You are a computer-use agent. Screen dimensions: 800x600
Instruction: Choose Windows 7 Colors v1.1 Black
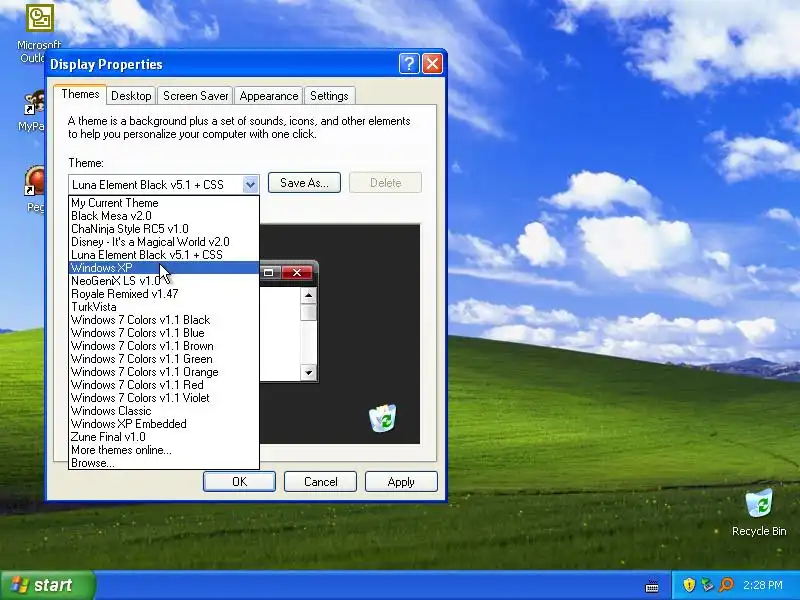coord(164,320)
